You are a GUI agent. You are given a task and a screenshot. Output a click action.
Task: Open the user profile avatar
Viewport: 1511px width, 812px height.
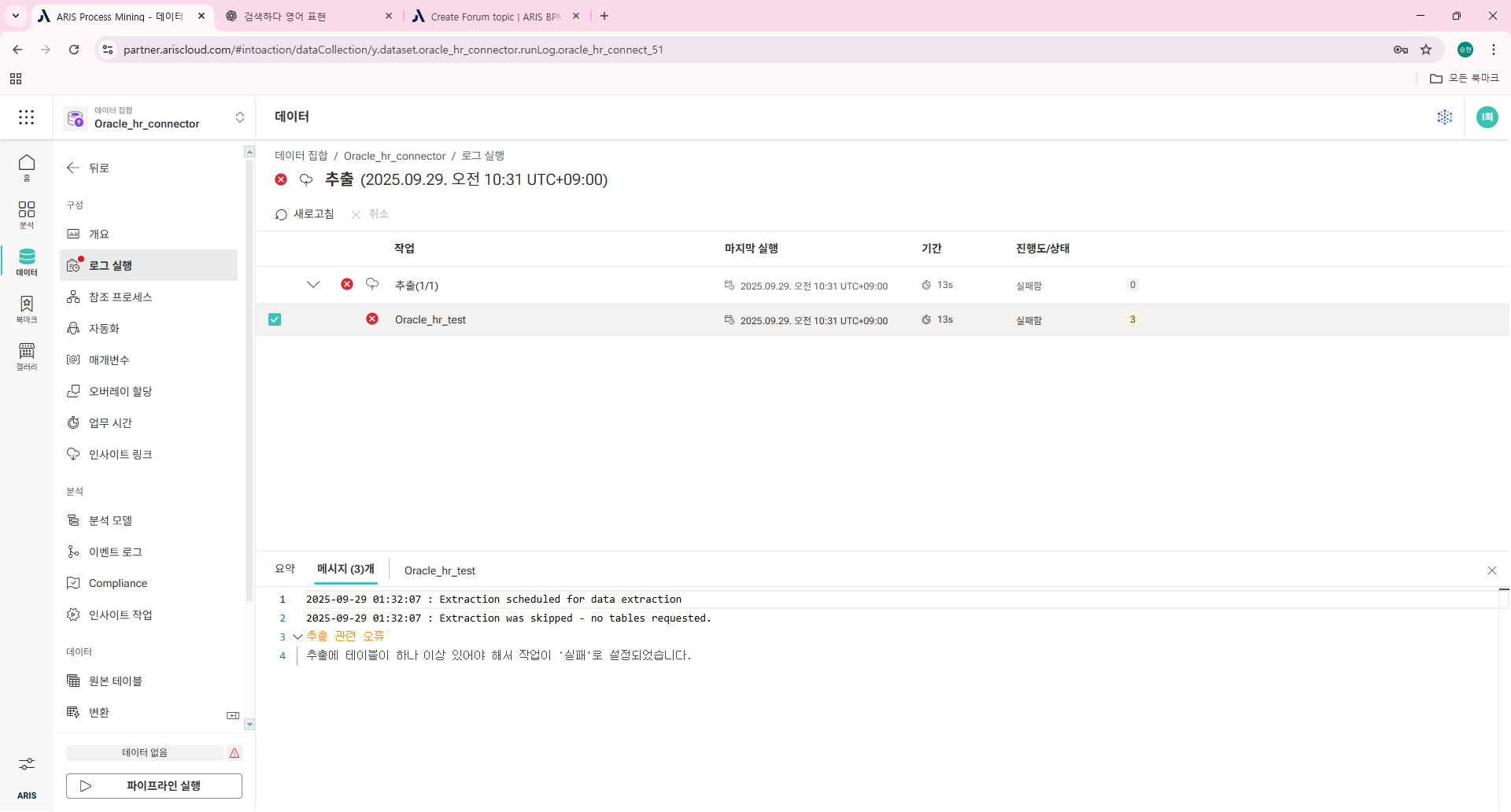click(x=1487, y=117)
